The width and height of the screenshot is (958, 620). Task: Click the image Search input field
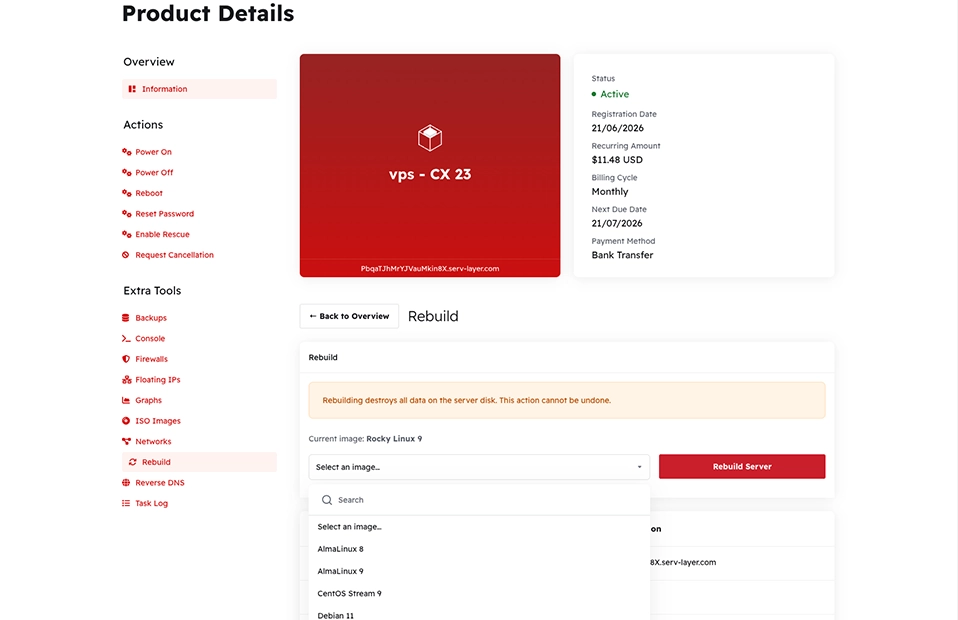click(x=479, y=500)
